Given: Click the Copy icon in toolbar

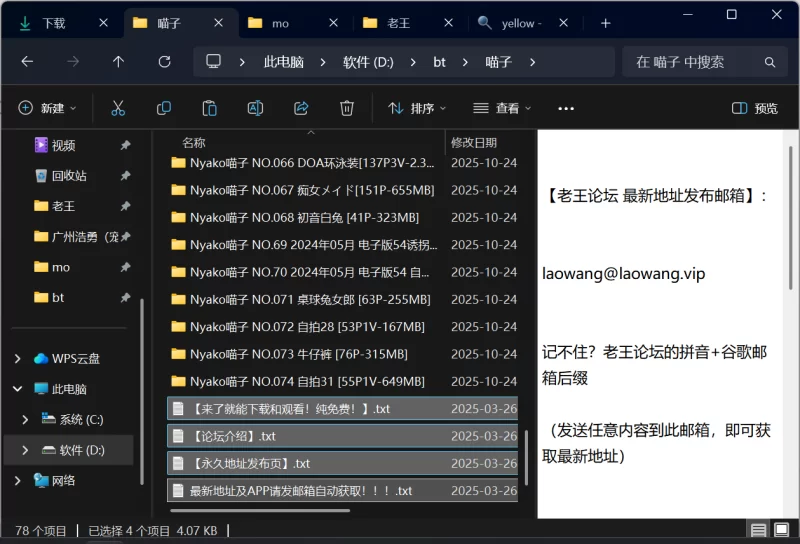Looking at the screenshot, I should [x=164, y=108].
